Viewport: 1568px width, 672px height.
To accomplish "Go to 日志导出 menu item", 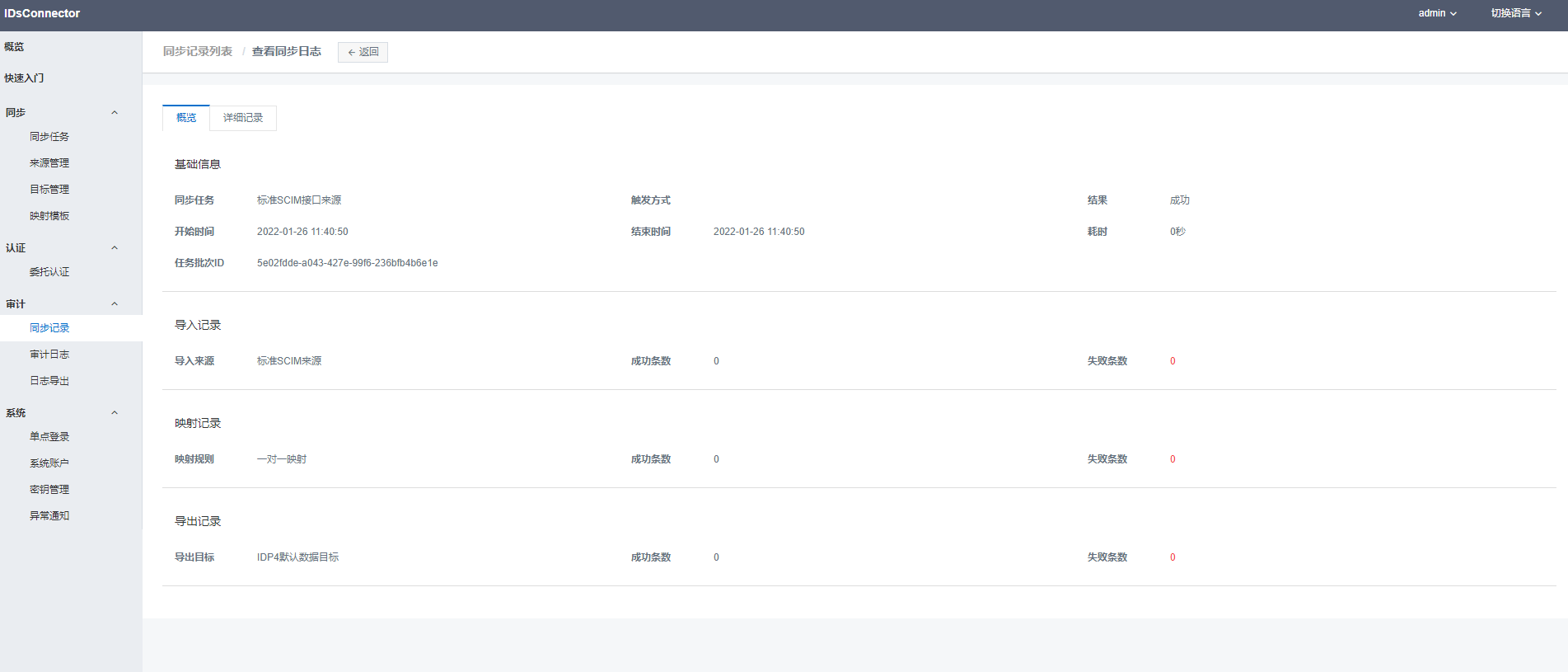I will (x=49, y=381).
